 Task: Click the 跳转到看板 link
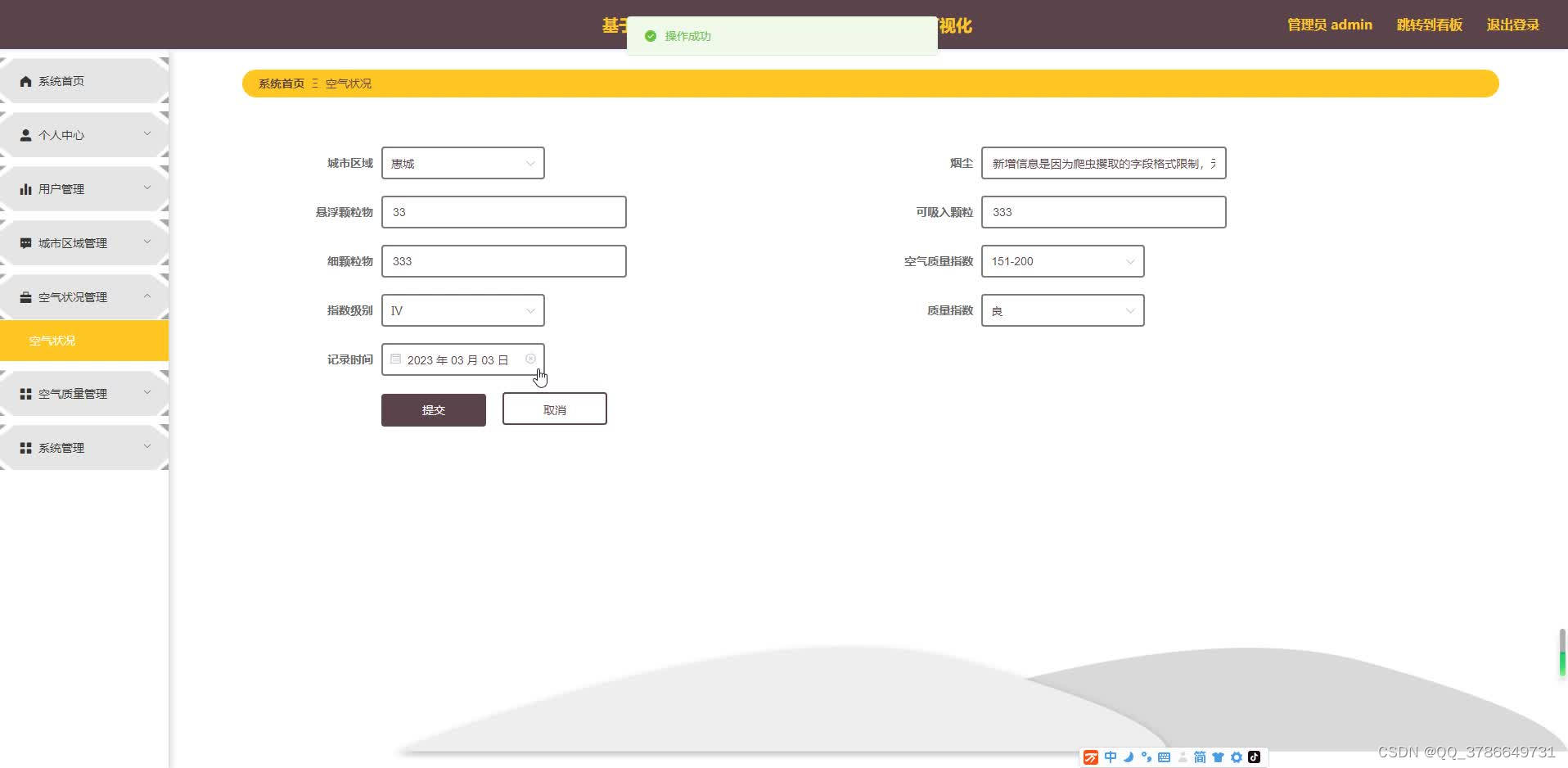click(1430, 25)
